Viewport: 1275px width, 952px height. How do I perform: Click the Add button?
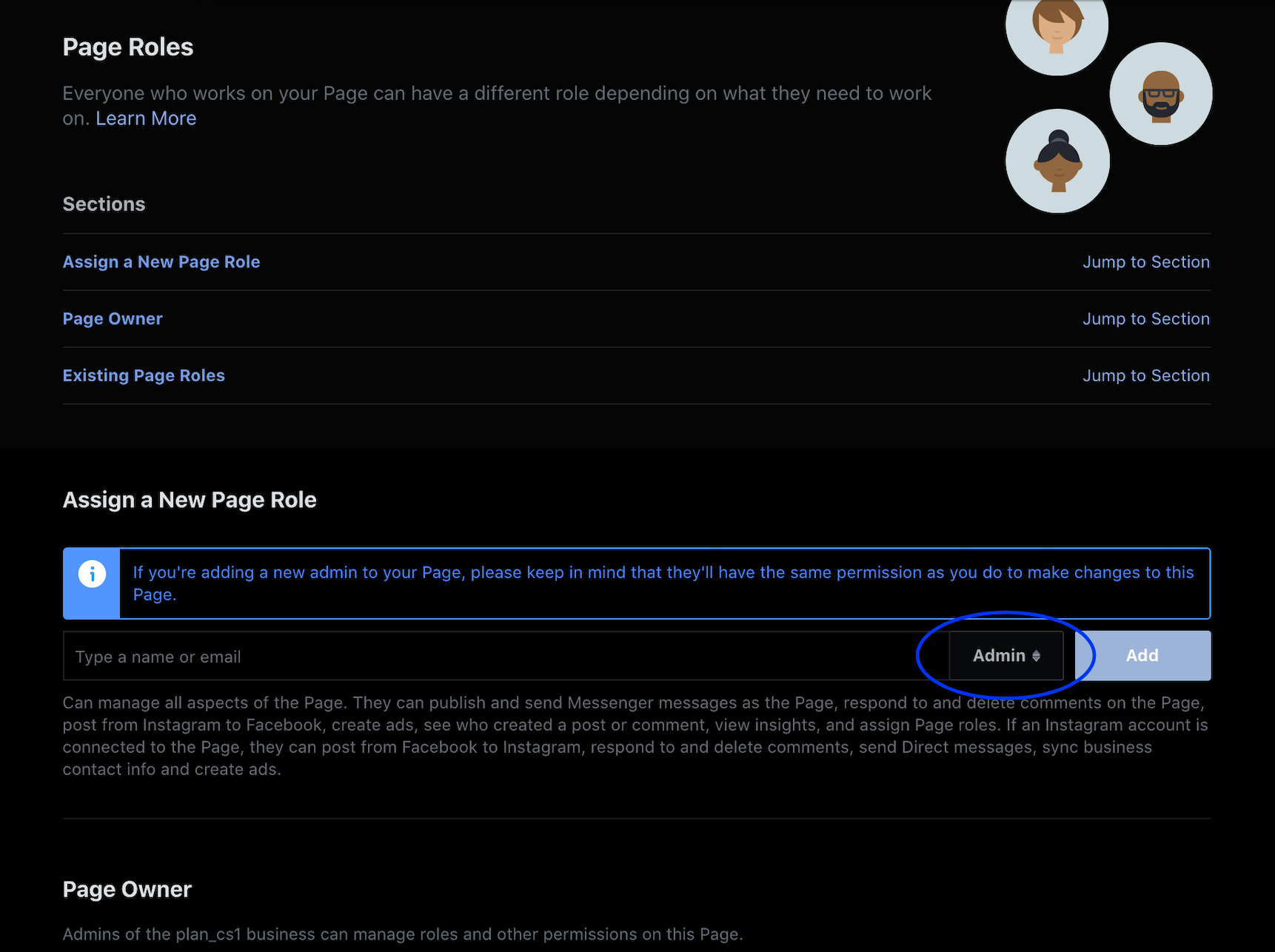[x=1142, y=656]
